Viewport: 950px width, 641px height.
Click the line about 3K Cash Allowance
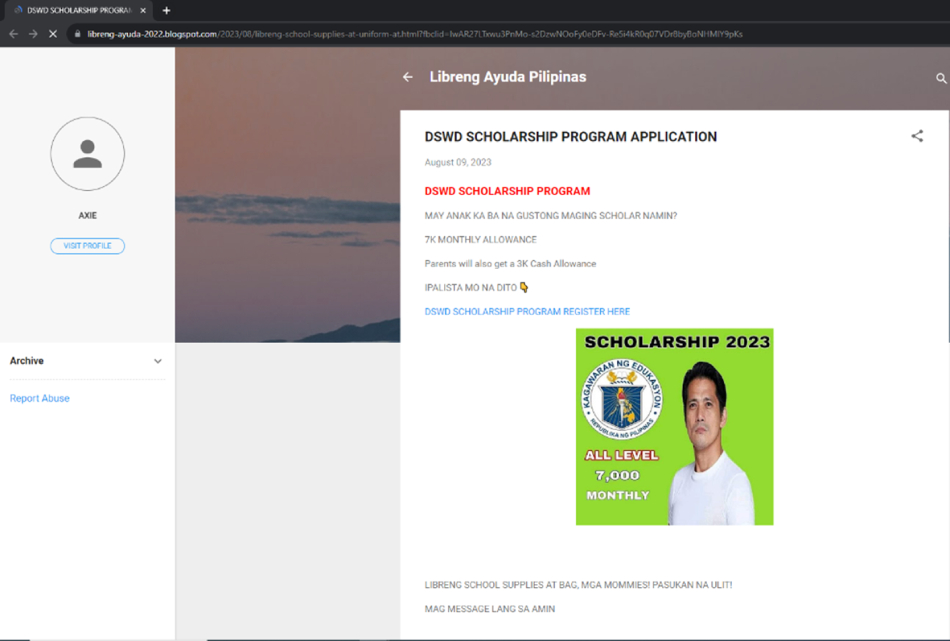[510, 264]
